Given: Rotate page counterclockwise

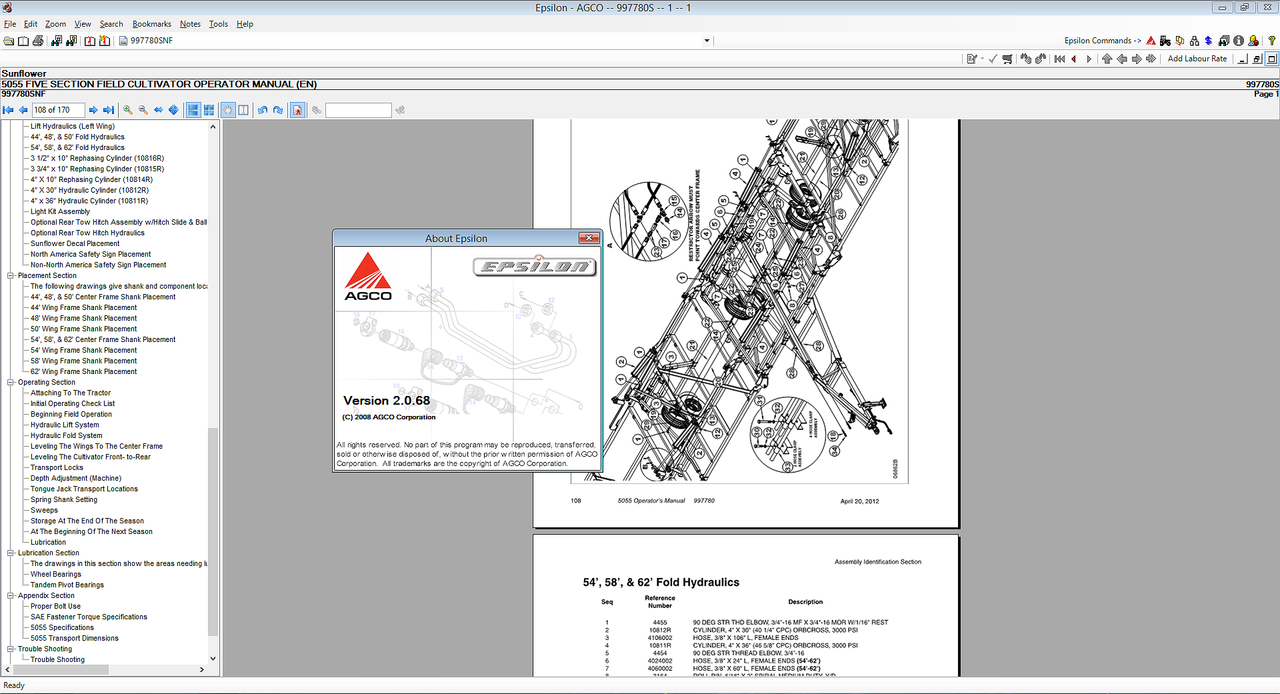Looking at the screenshot, I should coord(262,110).
